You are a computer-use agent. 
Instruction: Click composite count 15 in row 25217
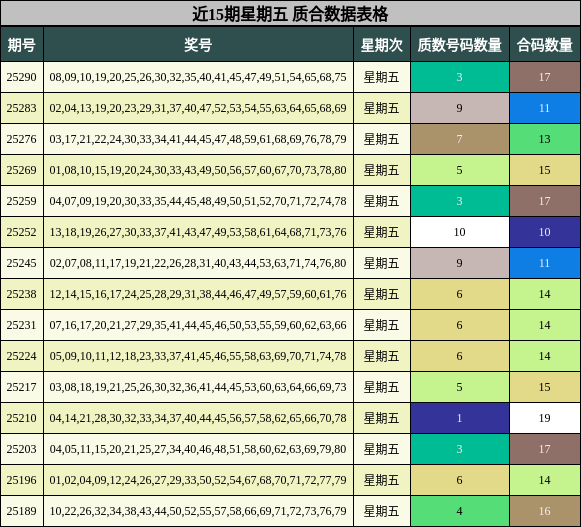(545, 387)
